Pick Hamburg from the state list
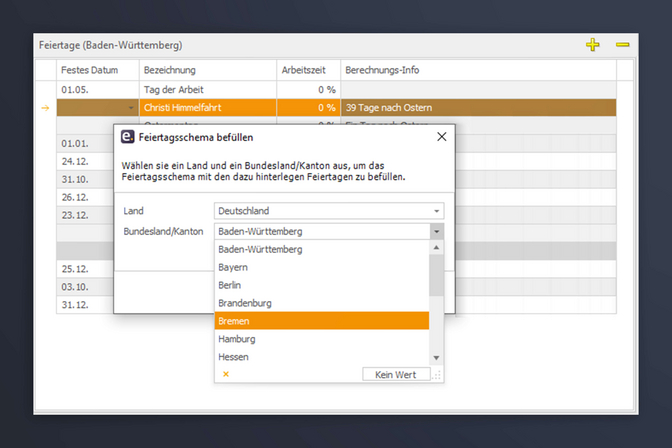This screenshot has width=672, height=448. pos(321,339)
